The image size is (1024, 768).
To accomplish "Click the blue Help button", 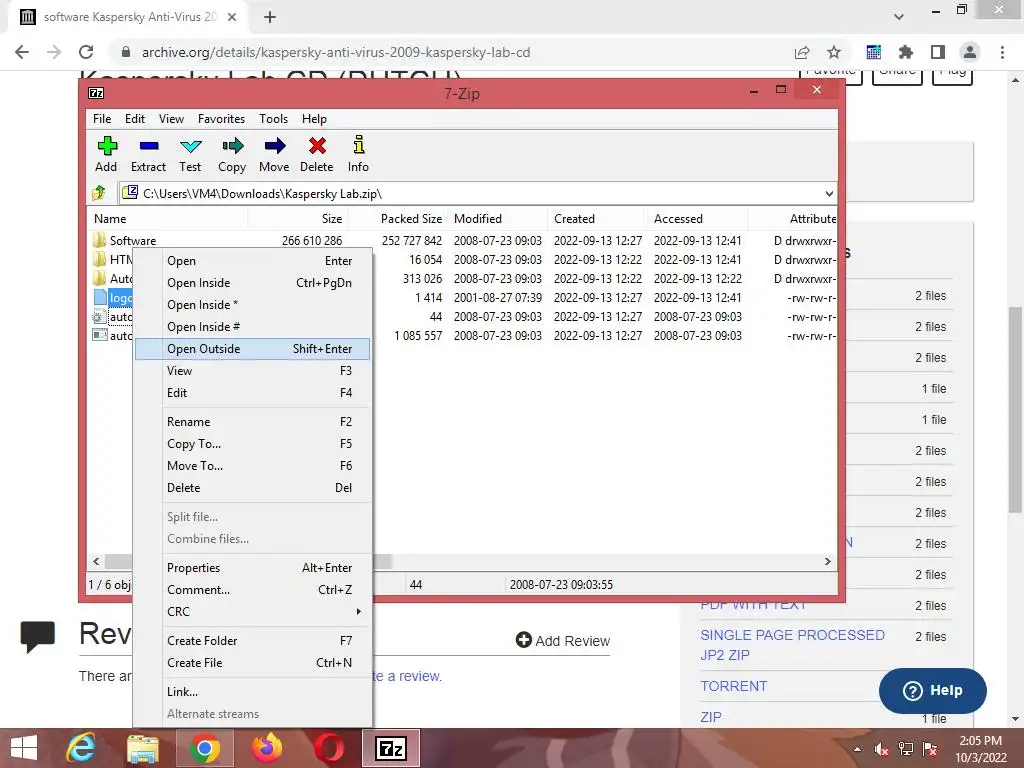I will click(x=933, y=691).
